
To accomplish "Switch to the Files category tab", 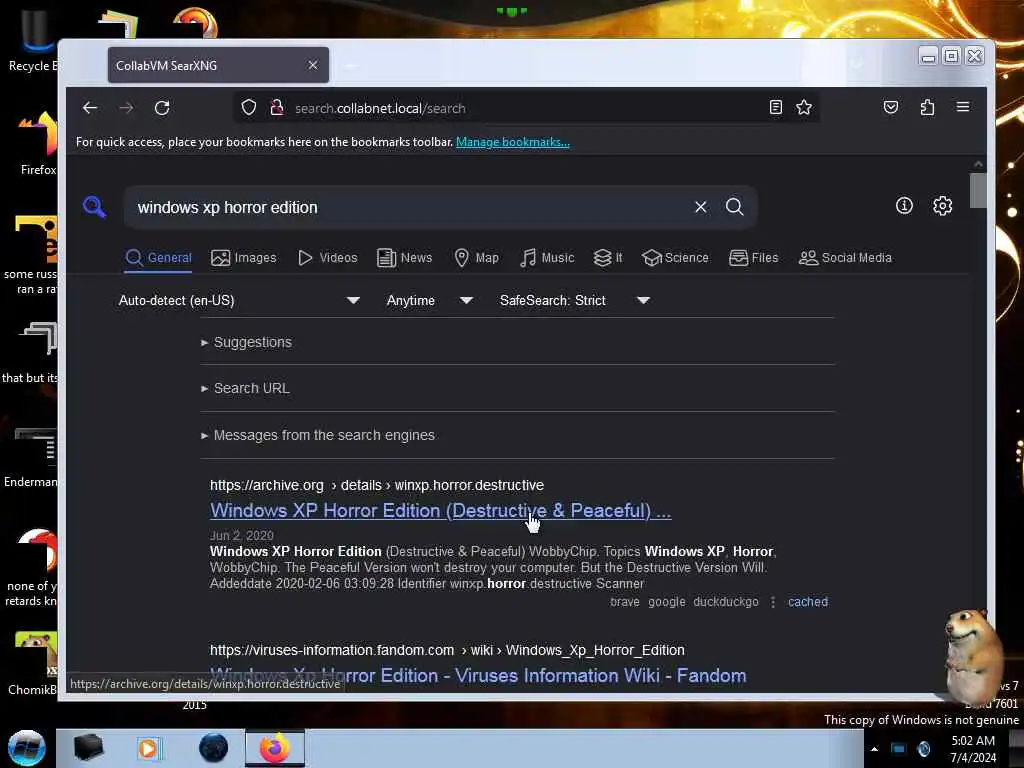I will (x=754, y=257).
